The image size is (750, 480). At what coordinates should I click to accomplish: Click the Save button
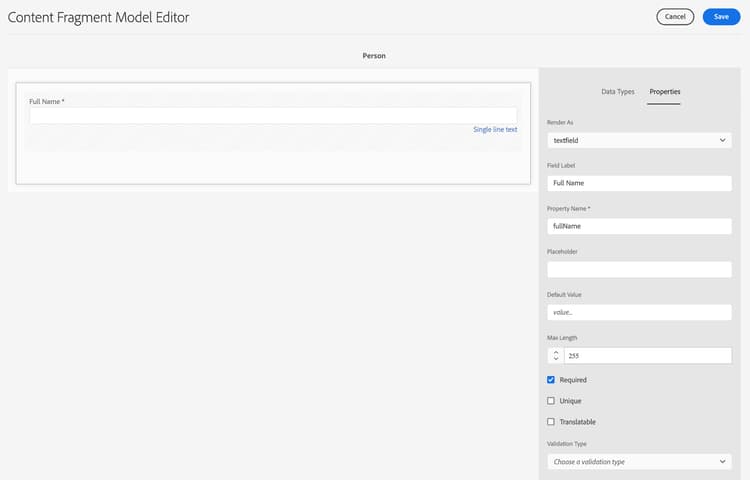pos(721,17)
